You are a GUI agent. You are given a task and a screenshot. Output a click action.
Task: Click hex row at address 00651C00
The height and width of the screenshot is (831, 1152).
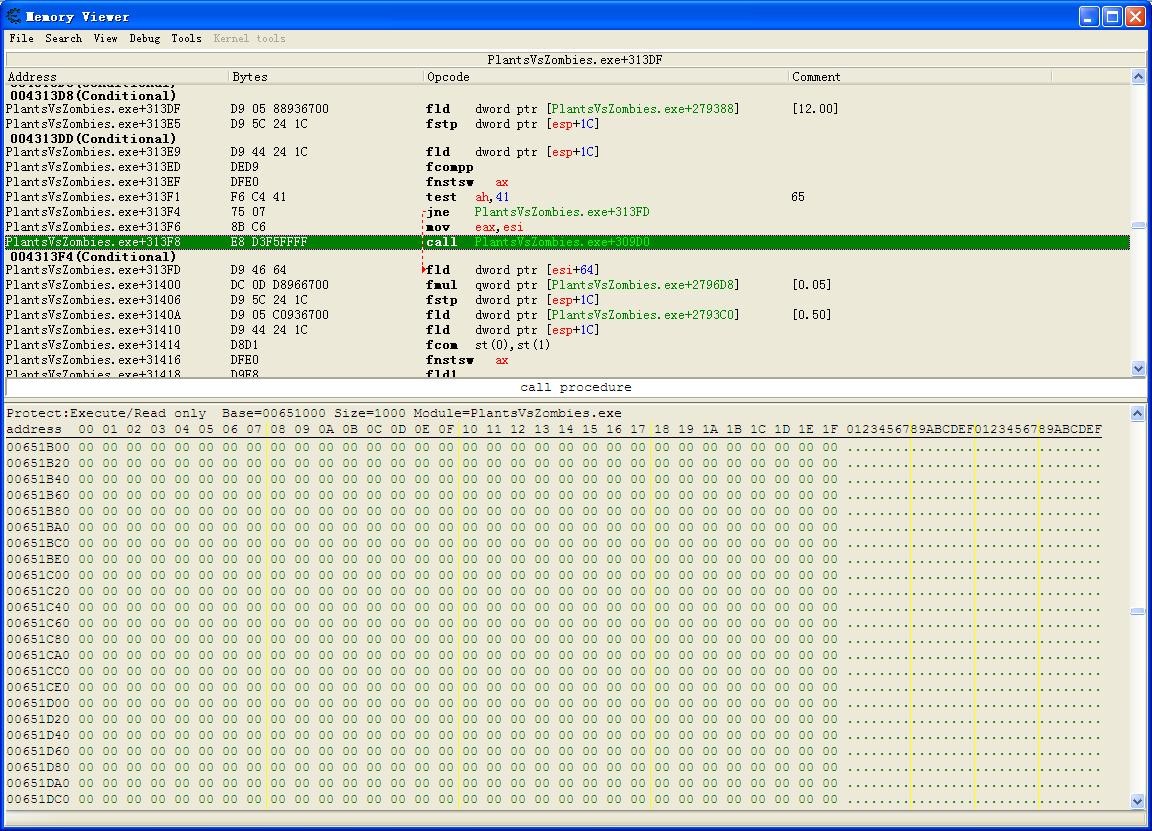38,575
